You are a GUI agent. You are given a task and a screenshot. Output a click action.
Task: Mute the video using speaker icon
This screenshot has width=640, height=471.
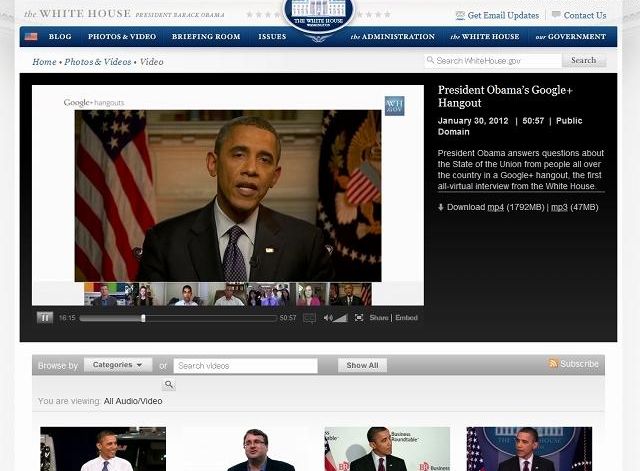pos(328,318)
